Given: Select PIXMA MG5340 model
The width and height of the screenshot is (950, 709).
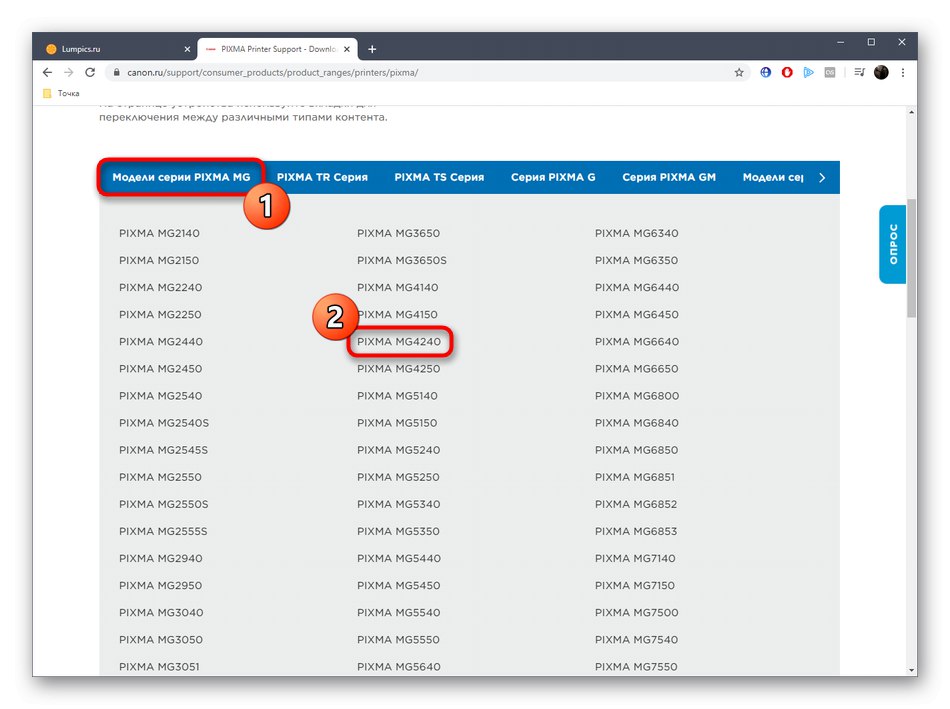Looking at the screenshot, I should pyautogui.click(x=398, y=504).
